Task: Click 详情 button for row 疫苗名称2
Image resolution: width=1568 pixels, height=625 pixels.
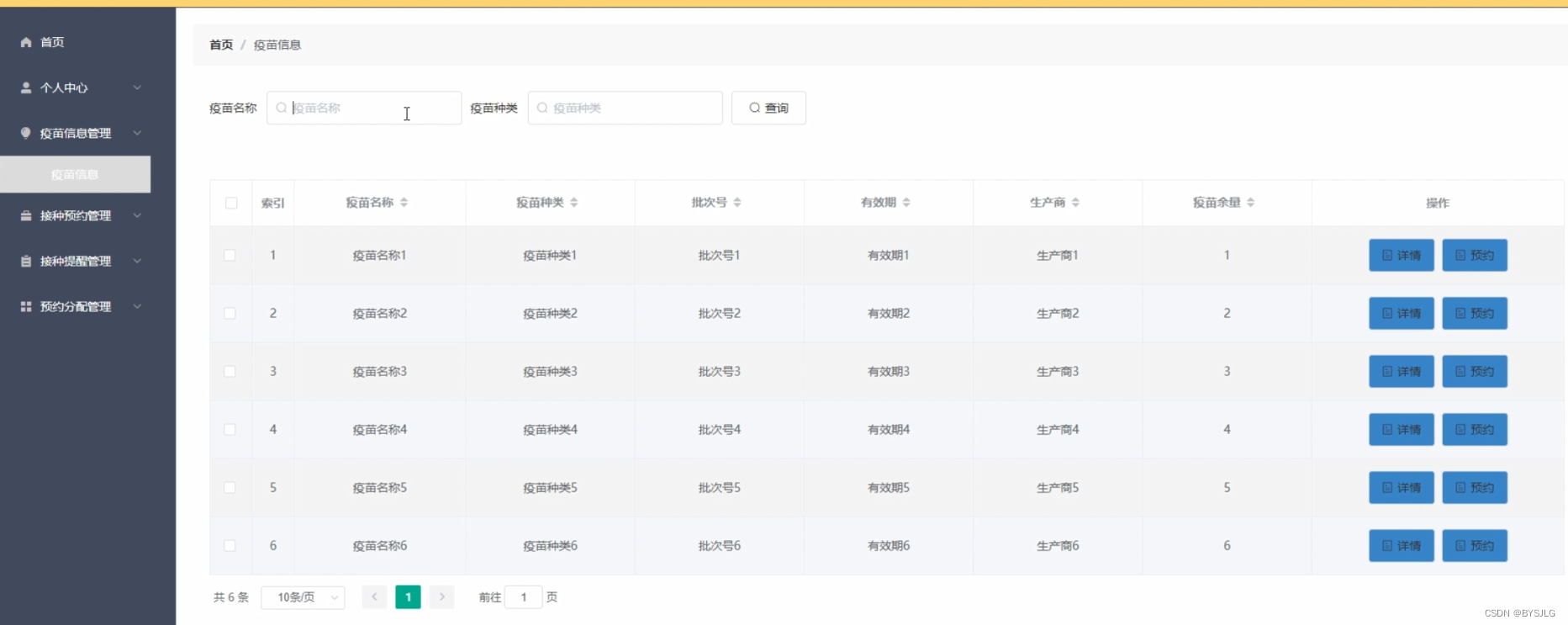Action: tap(1402, 313)
